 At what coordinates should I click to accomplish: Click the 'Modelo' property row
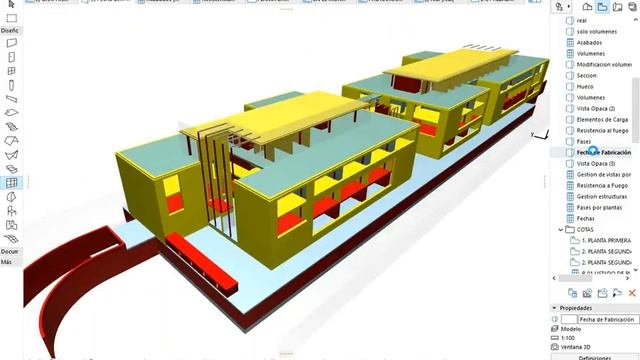(571, 329)
